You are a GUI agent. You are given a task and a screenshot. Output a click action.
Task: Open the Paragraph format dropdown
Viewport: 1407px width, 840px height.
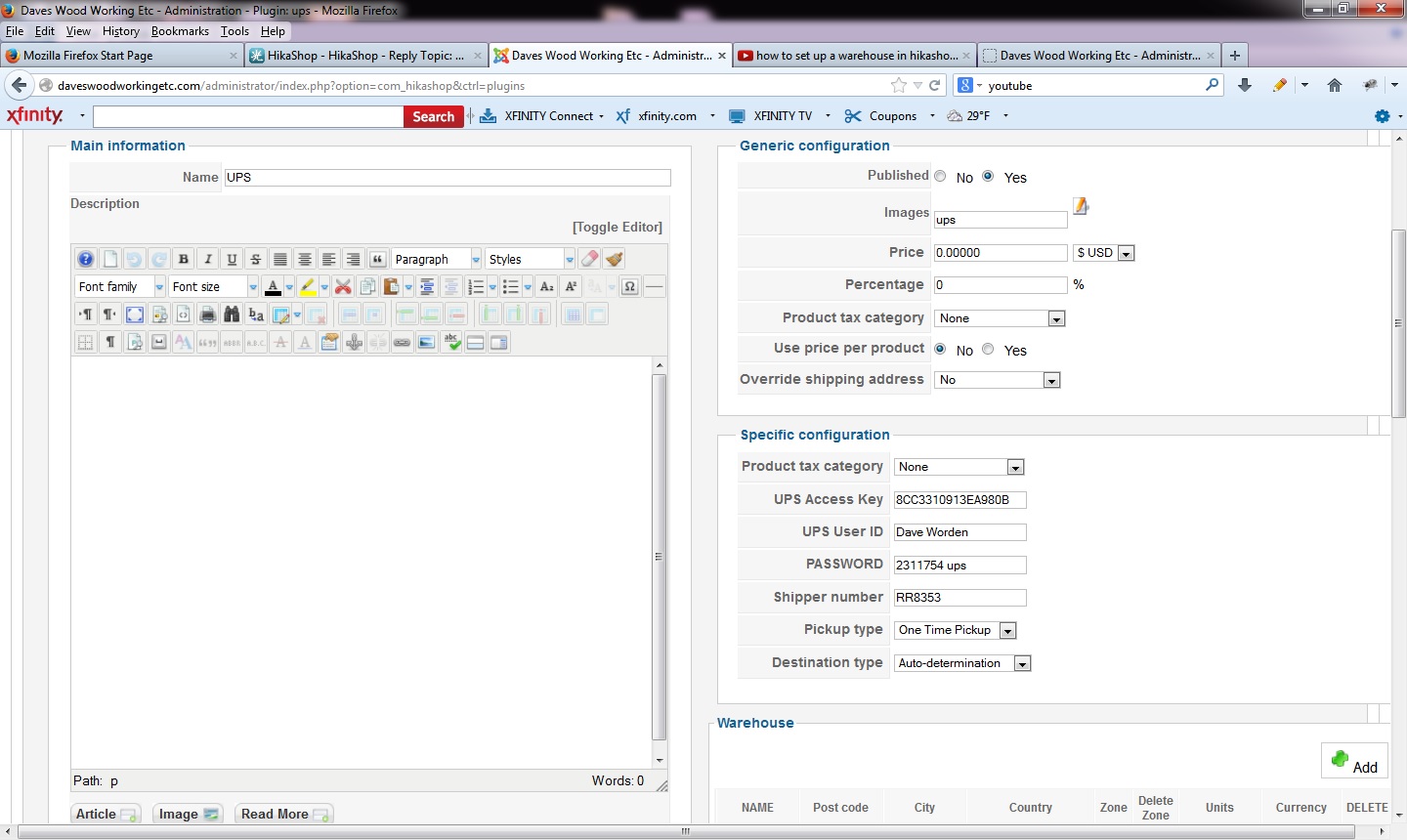[x=437, y=259]
